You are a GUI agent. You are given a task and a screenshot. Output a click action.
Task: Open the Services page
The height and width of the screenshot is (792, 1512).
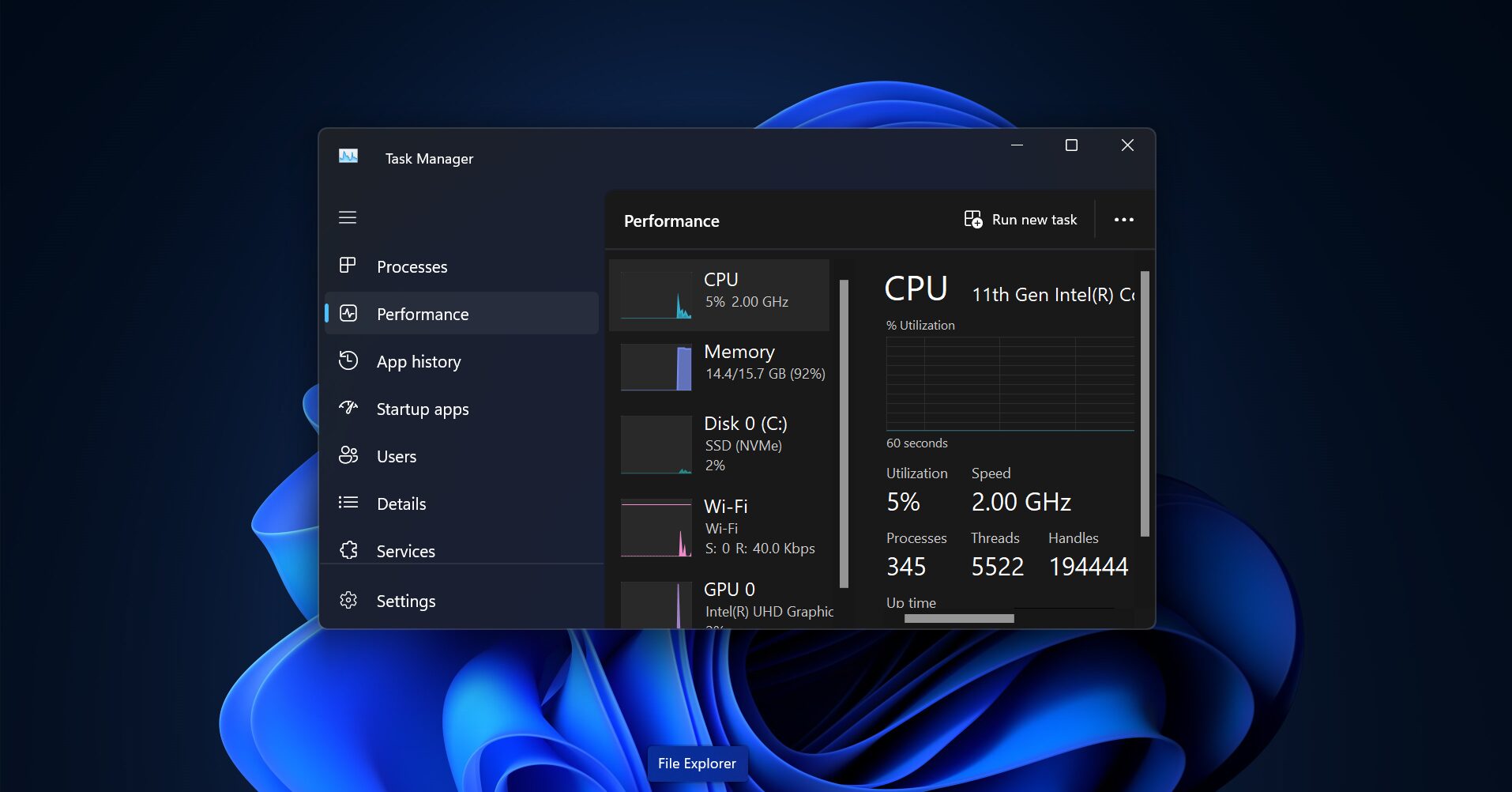point(406,552)
